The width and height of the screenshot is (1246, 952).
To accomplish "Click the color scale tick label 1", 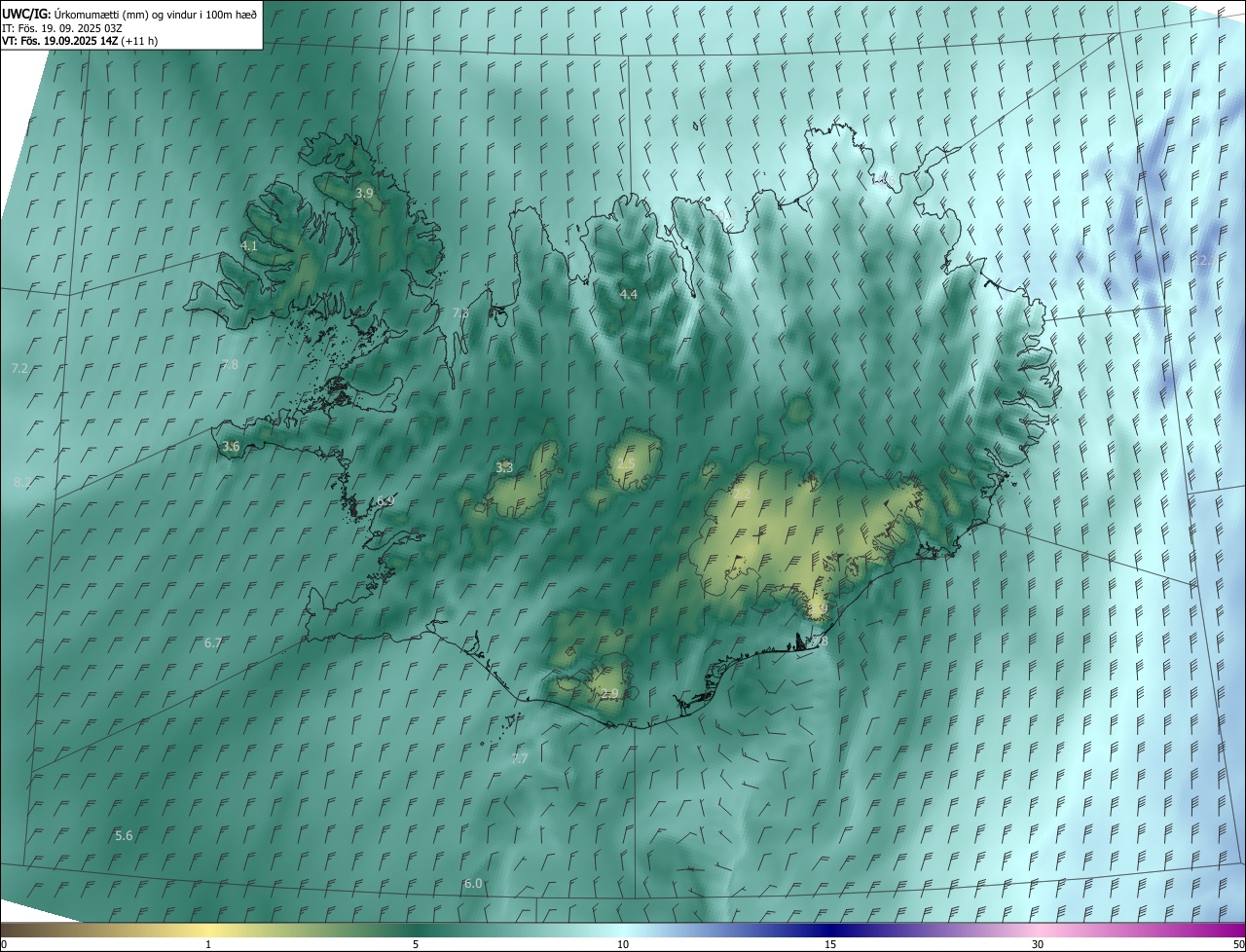I will (208, 944).
